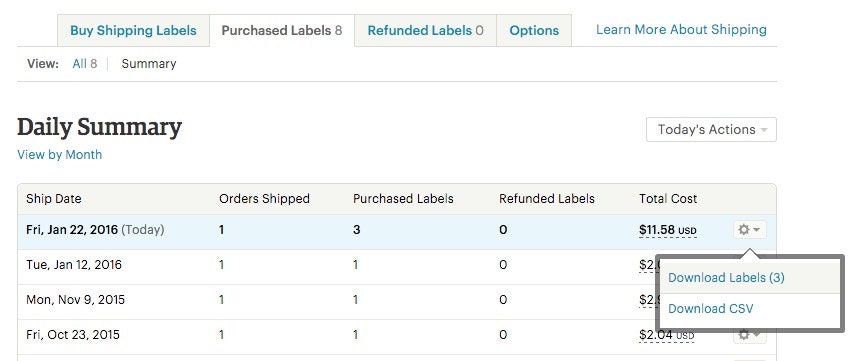Viewport: 856px width, 361px height.
Task: Open Learn More About Shipping link
Action: [681, 29]
